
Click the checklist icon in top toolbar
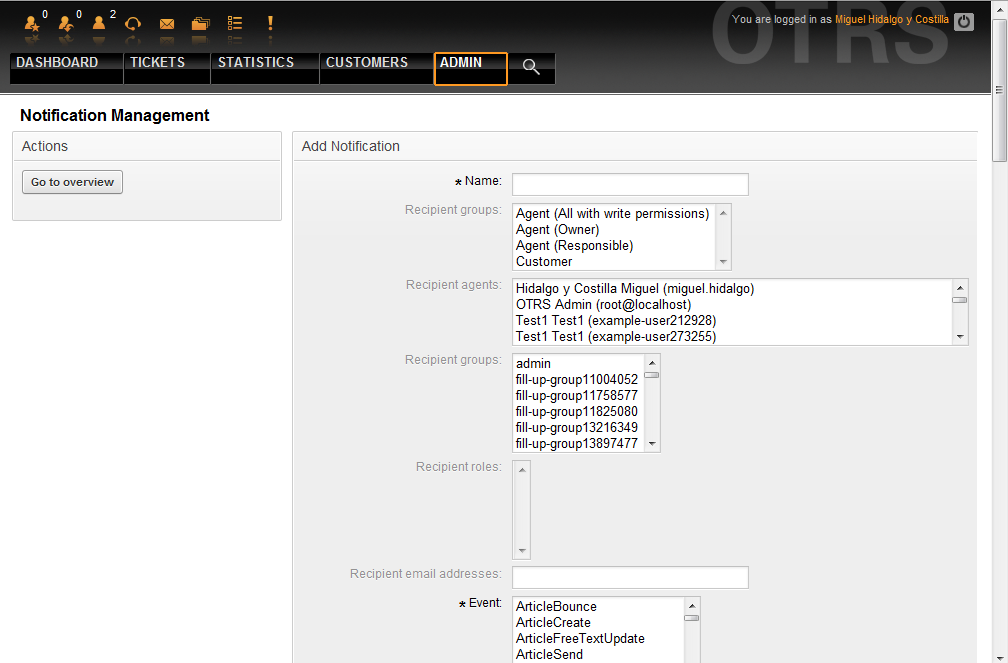(235, 23)
